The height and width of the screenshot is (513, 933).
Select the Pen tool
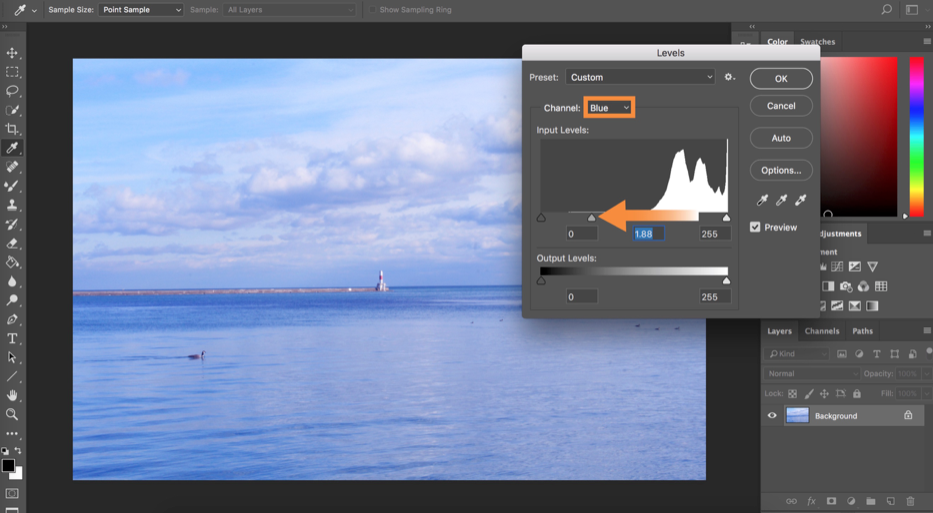(12, 320)
